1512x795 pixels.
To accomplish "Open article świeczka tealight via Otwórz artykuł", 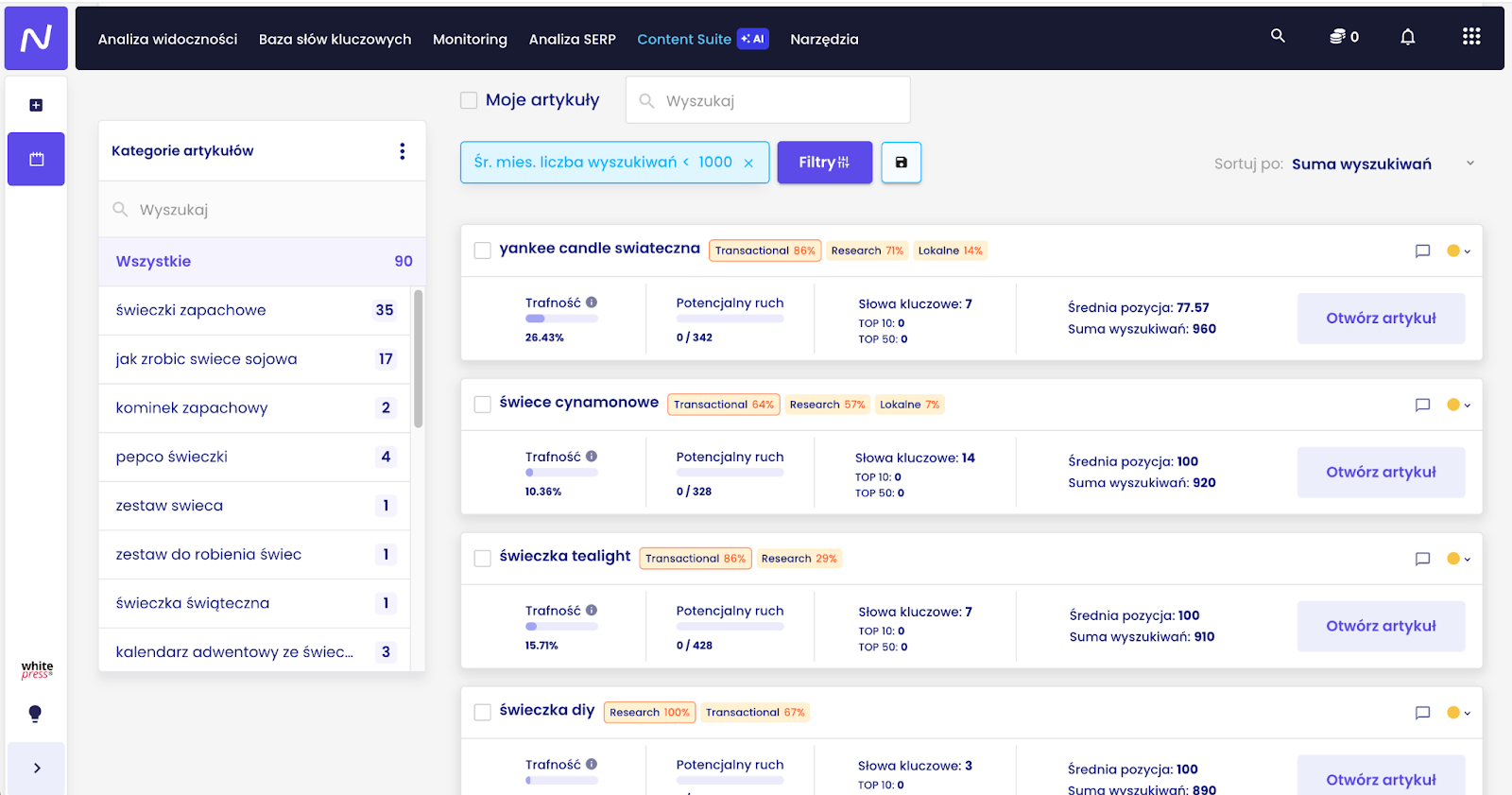I will click(1381, 627).
